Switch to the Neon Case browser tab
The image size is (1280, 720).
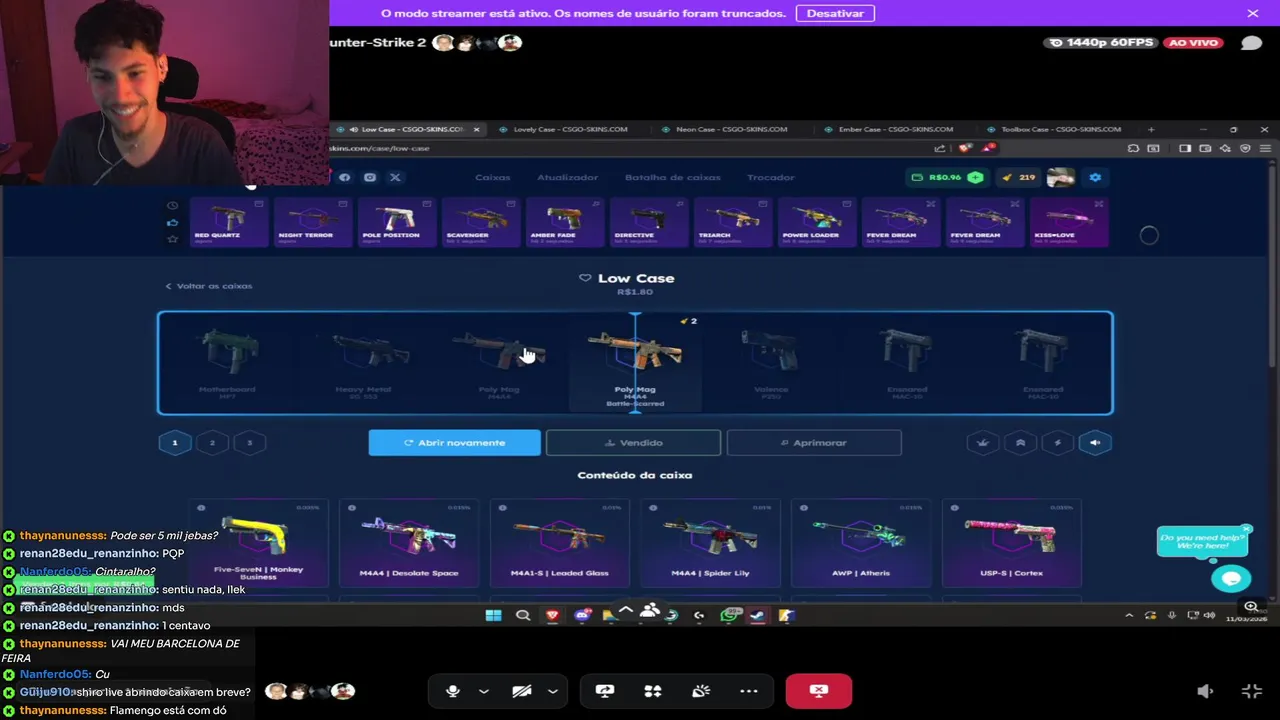pyautogui.click(x=731, y=129)
